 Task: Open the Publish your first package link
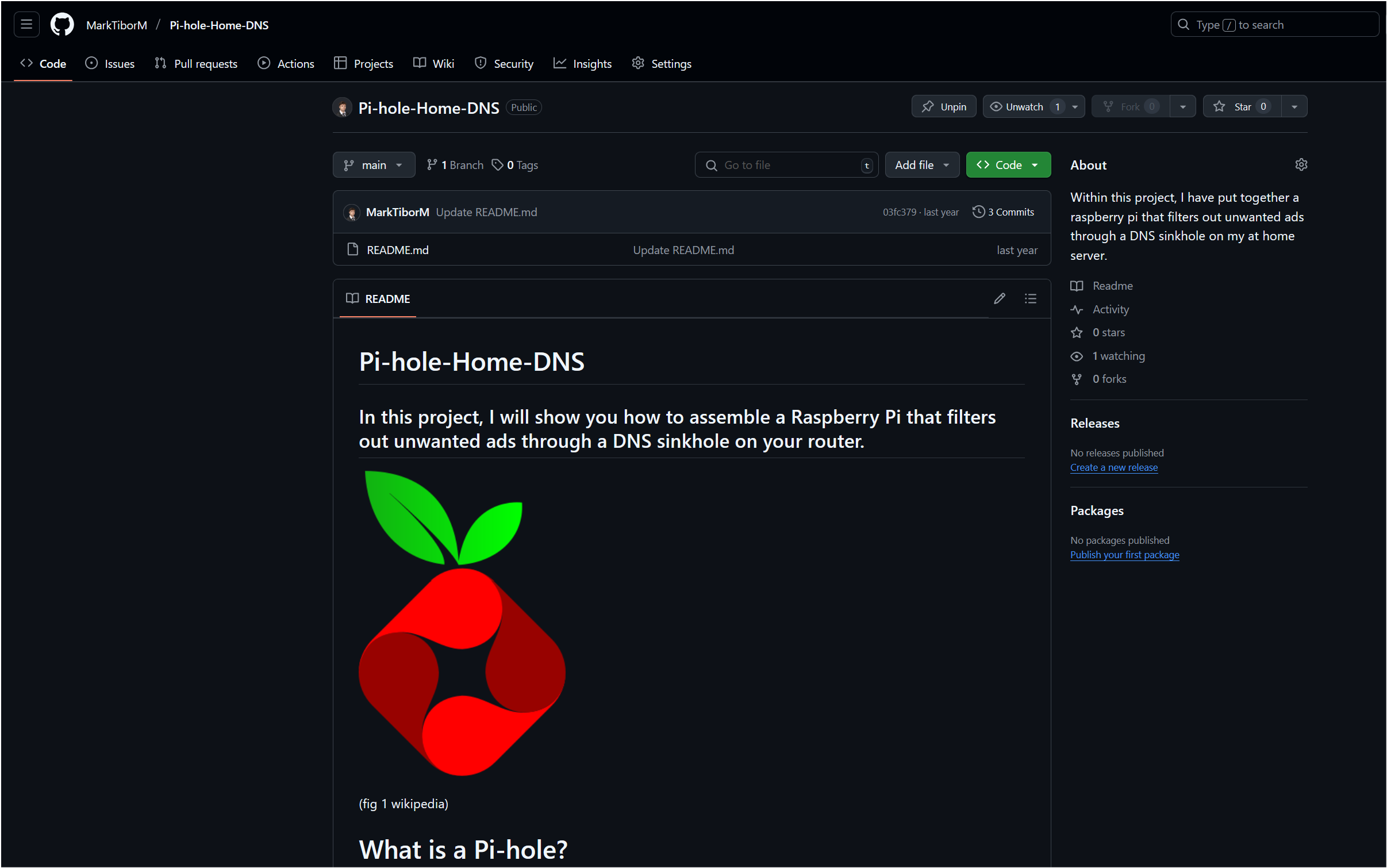(x=1124, y=554)
